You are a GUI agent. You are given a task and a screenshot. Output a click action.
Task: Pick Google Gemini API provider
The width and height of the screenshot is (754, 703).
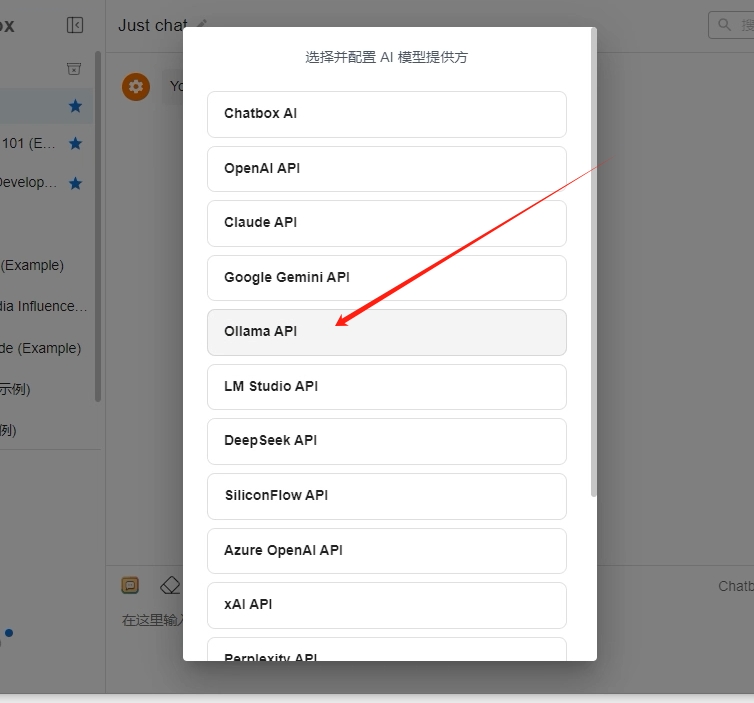(x=387, y=278)
